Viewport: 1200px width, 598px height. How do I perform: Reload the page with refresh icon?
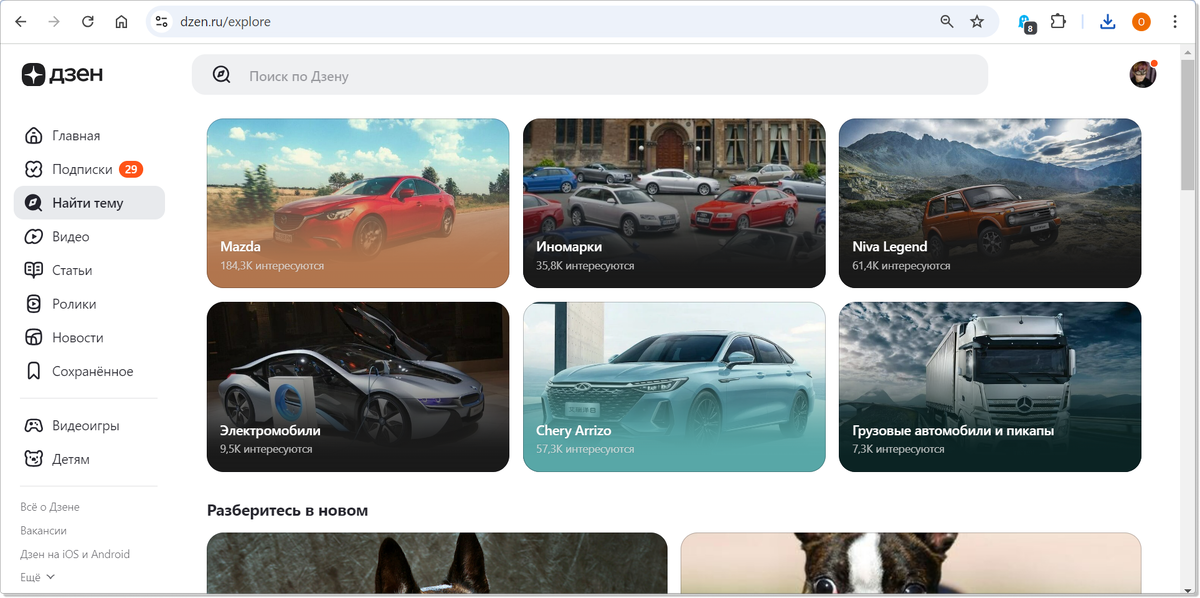pyautogui.click(x=88, y=21)
